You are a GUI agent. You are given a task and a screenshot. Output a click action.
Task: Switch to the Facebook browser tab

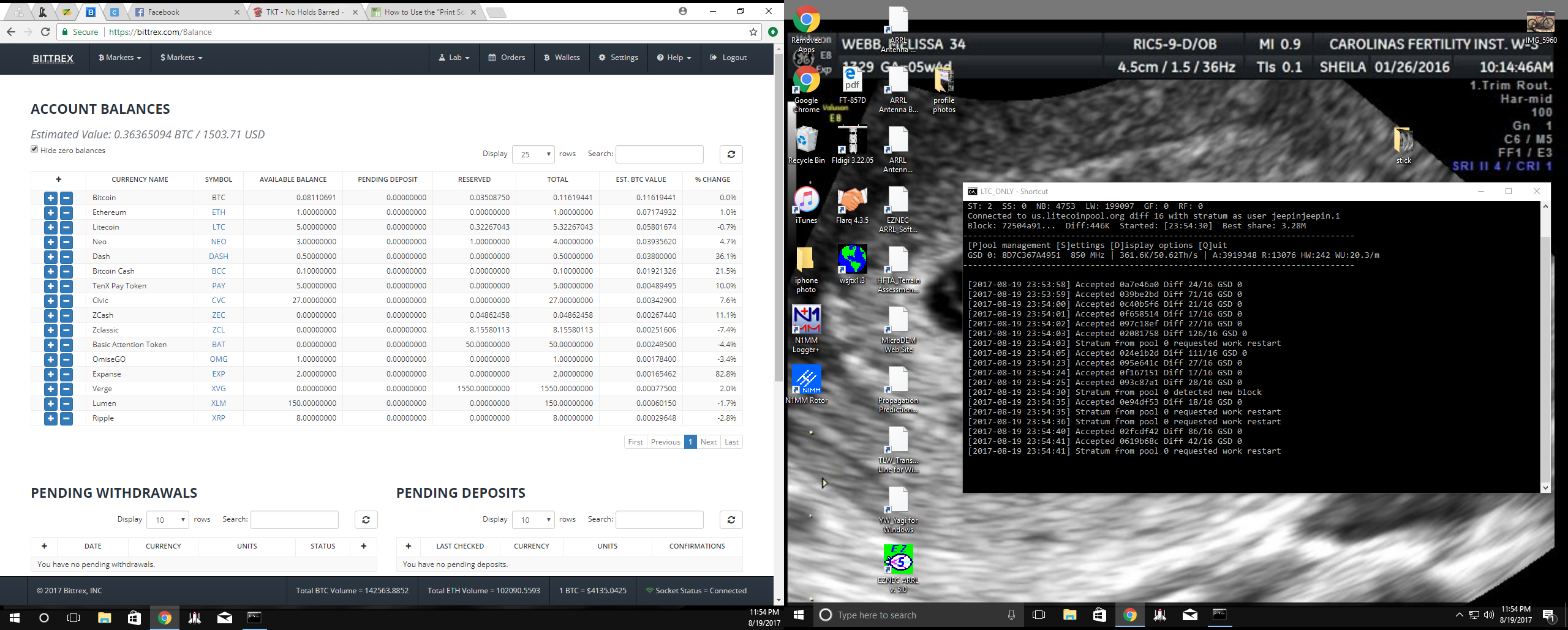coord(186,12)
